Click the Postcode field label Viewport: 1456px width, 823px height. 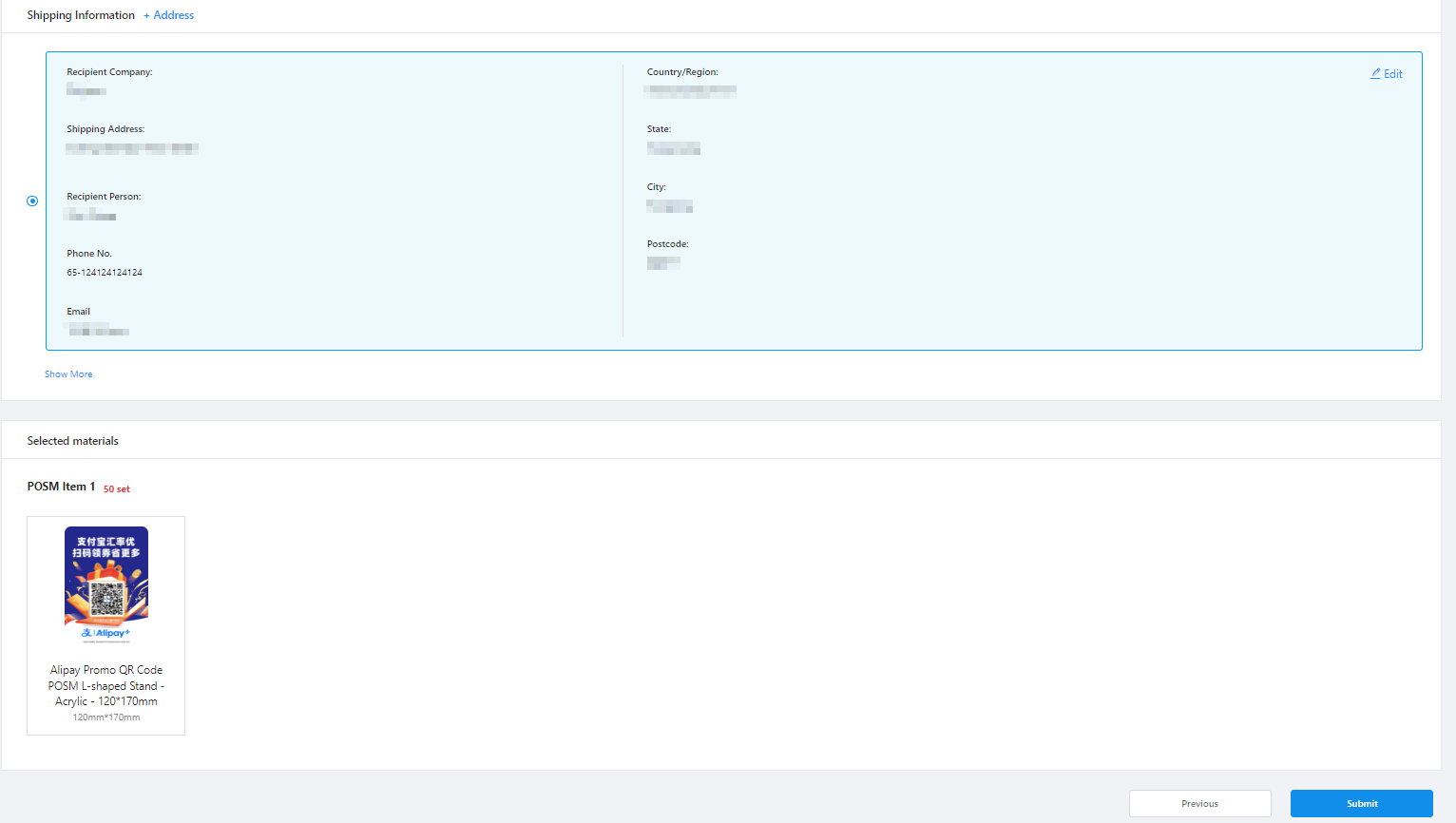tap(667, 244)
